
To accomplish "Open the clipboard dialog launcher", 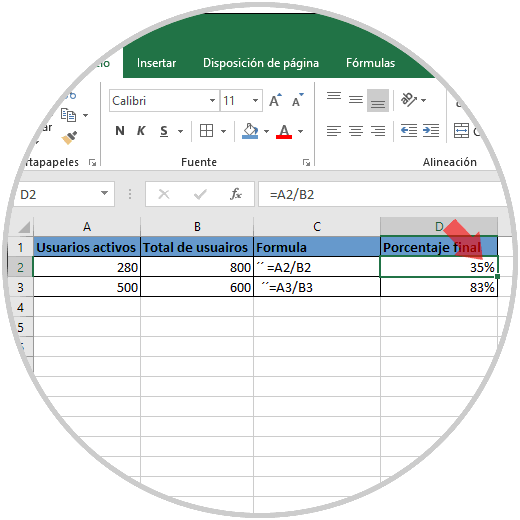I will pyautogui.click(x=92, y=162).
